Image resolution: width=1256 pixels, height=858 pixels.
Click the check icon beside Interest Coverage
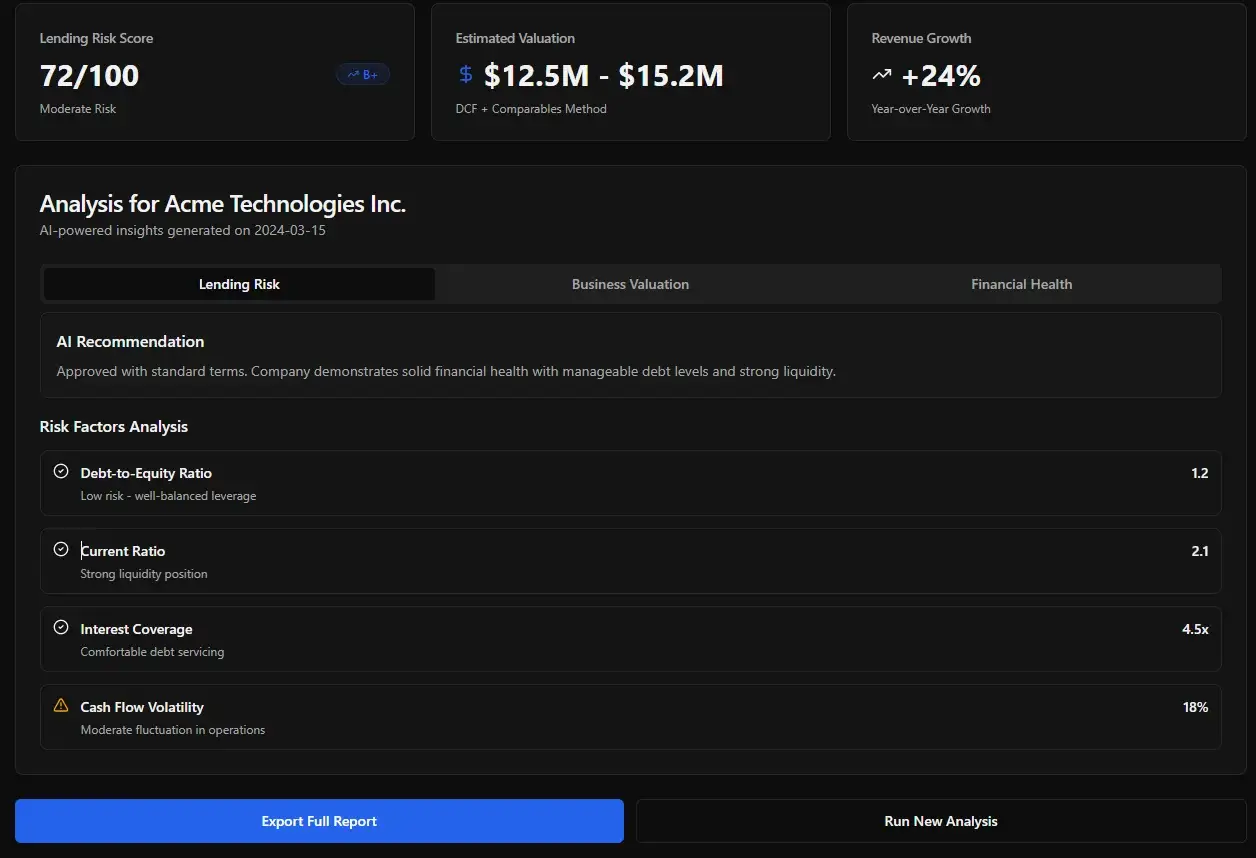[61, 627]
